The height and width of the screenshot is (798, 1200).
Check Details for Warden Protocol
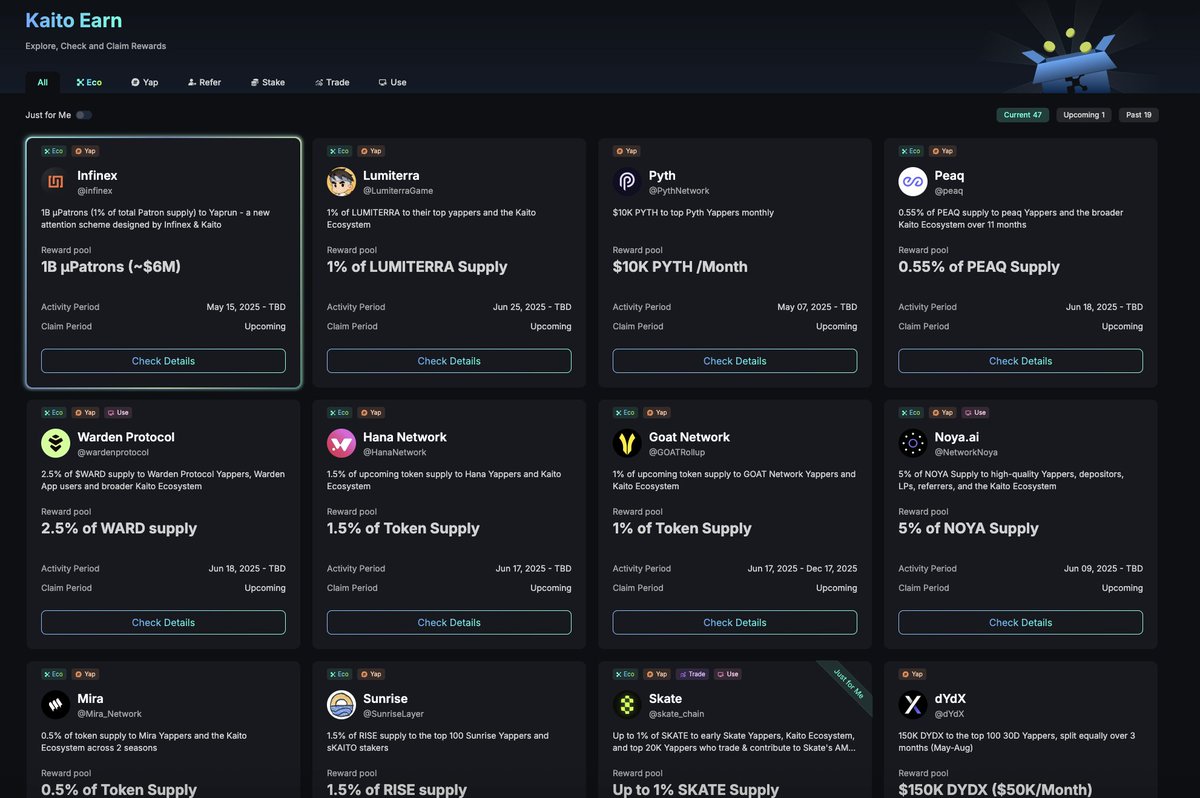point(163,622)
